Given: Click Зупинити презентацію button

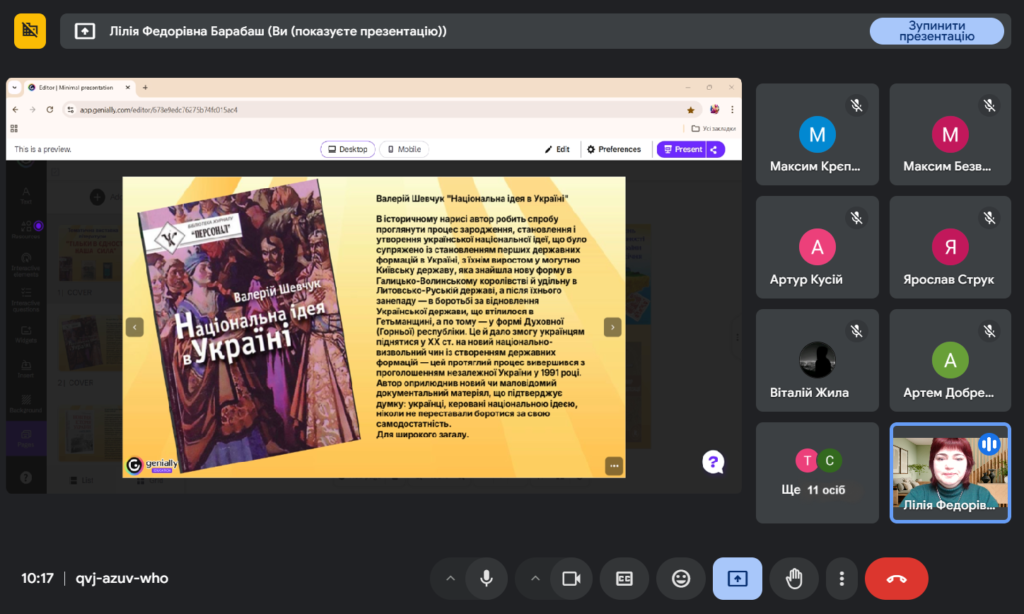Looking at the screenshot, I should (936, 31).
